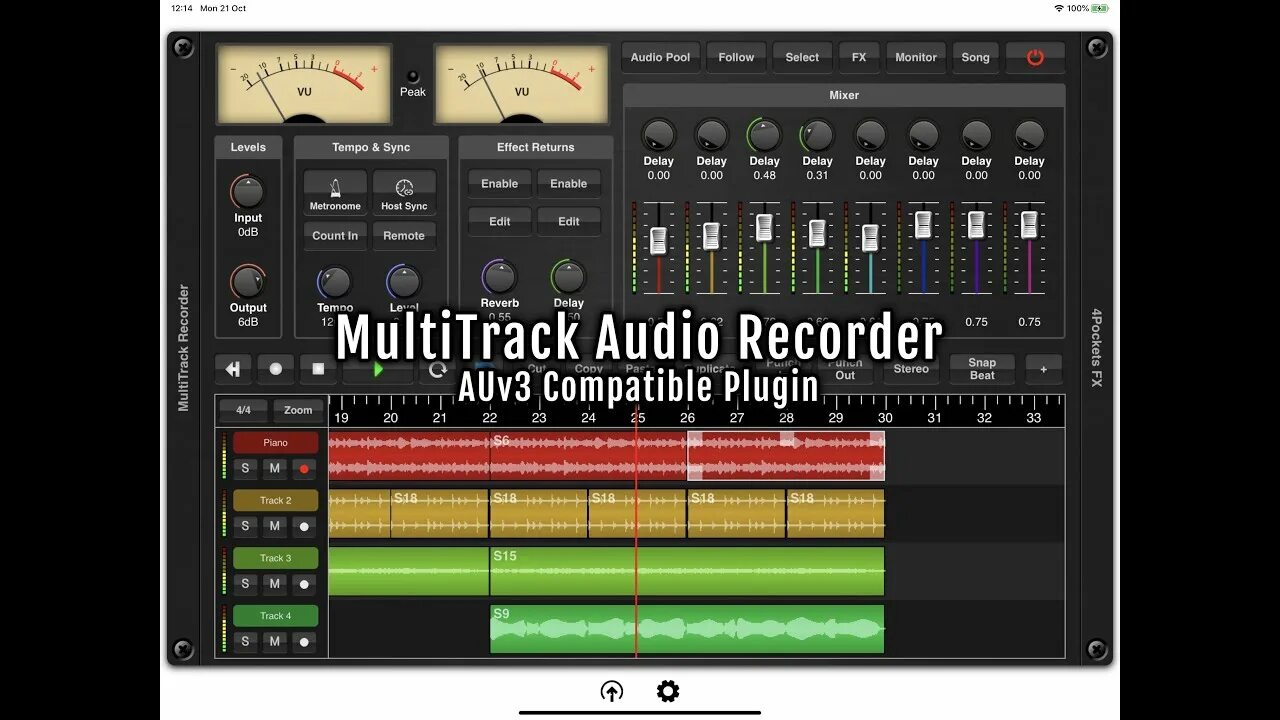Click the Snap Beat button
Image resolution: width=1280 pixels, height=720 pixels.
point(982,369)
